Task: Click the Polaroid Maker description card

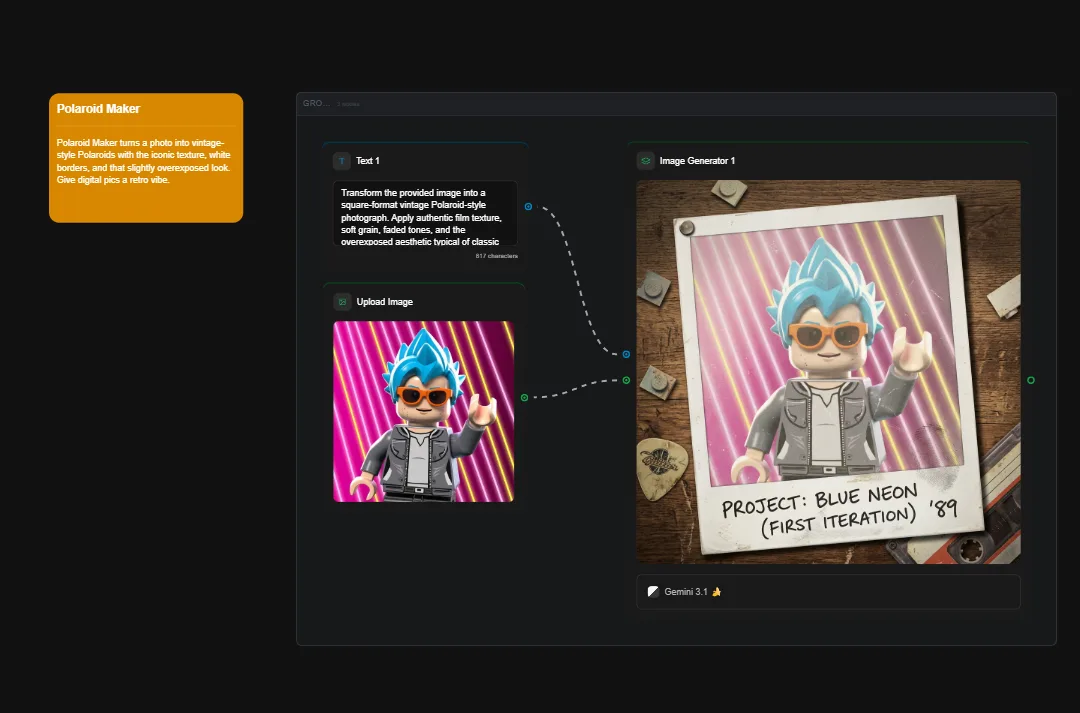Action: pyautogui.click(x=145, y=160)
